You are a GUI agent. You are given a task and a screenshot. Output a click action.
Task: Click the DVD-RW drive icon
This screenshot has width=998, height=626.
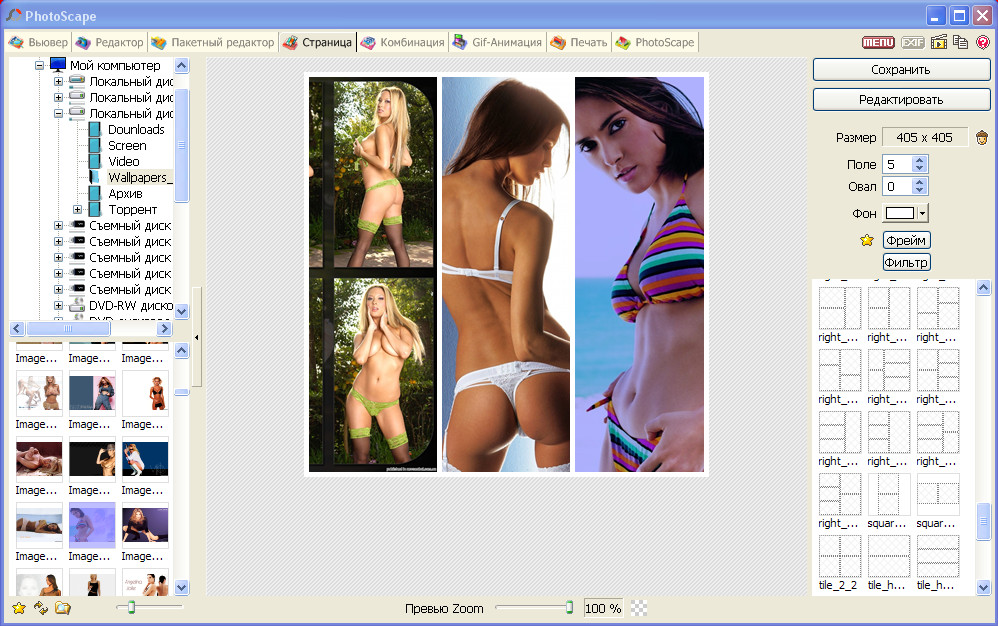77,305
